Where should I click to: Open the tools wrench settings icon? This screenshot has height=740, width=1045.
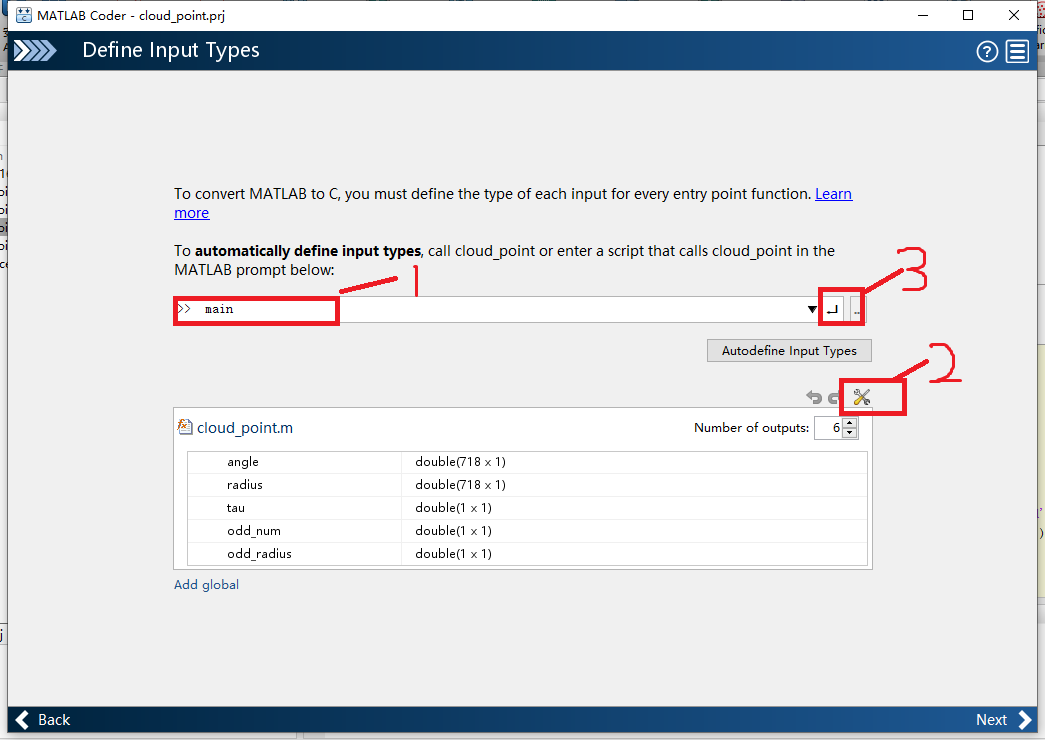(x=862, y=397)
